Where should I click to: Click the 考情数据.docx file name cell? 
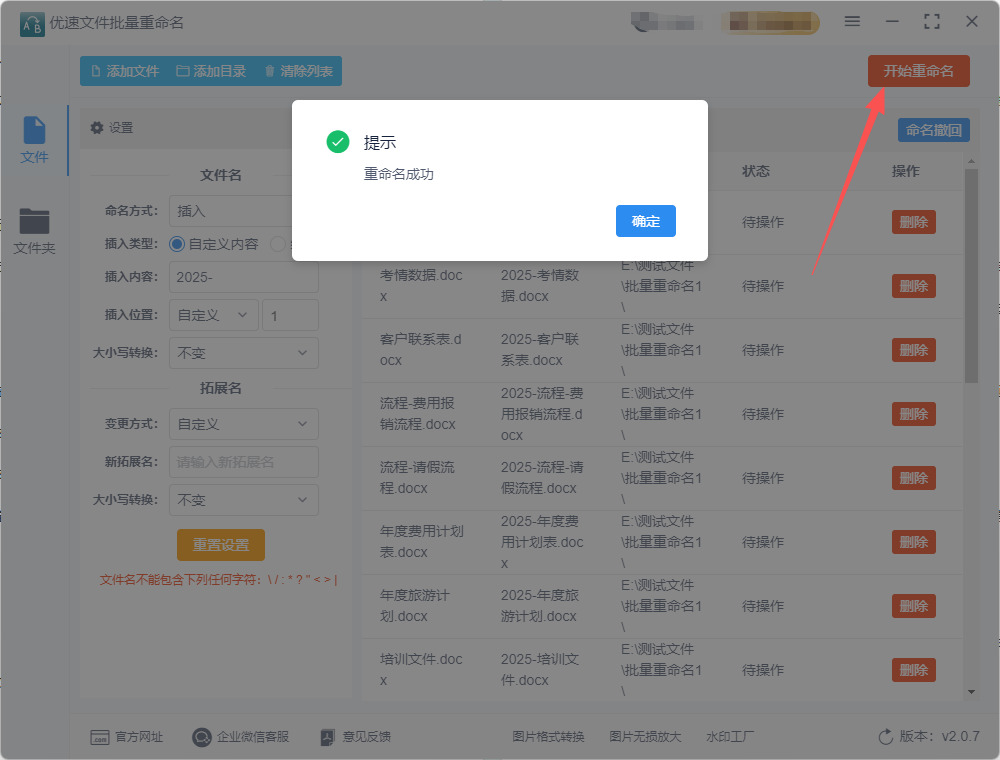(x=421, y=286)
